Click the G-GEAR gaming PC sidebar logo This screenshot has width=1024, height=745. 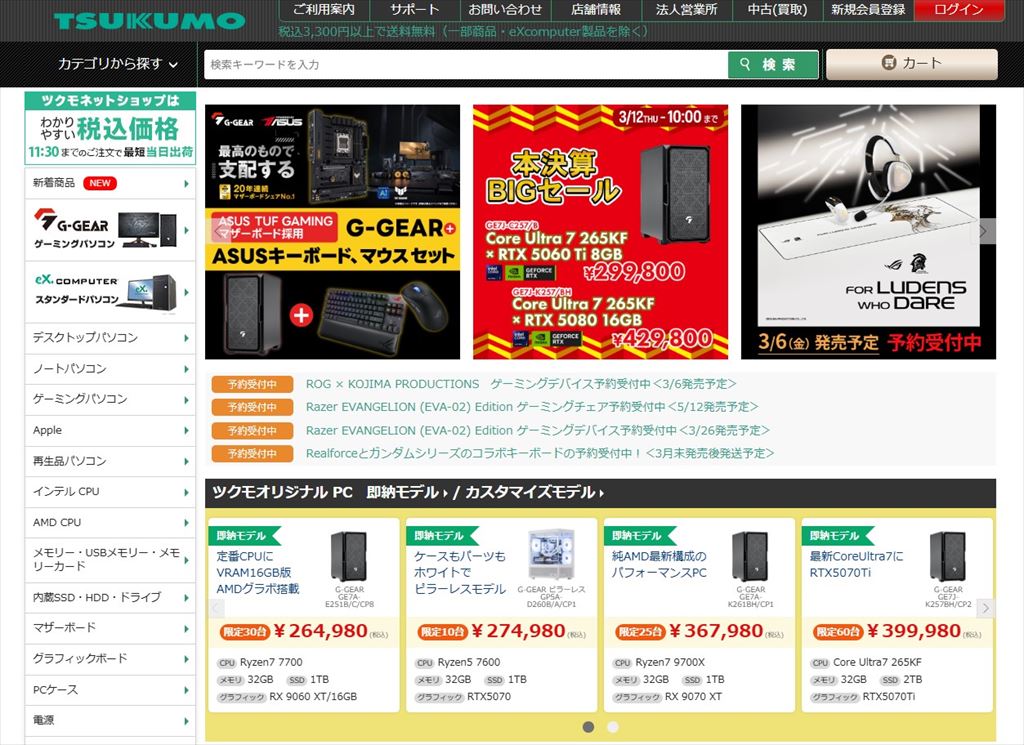tap(110, 230)
